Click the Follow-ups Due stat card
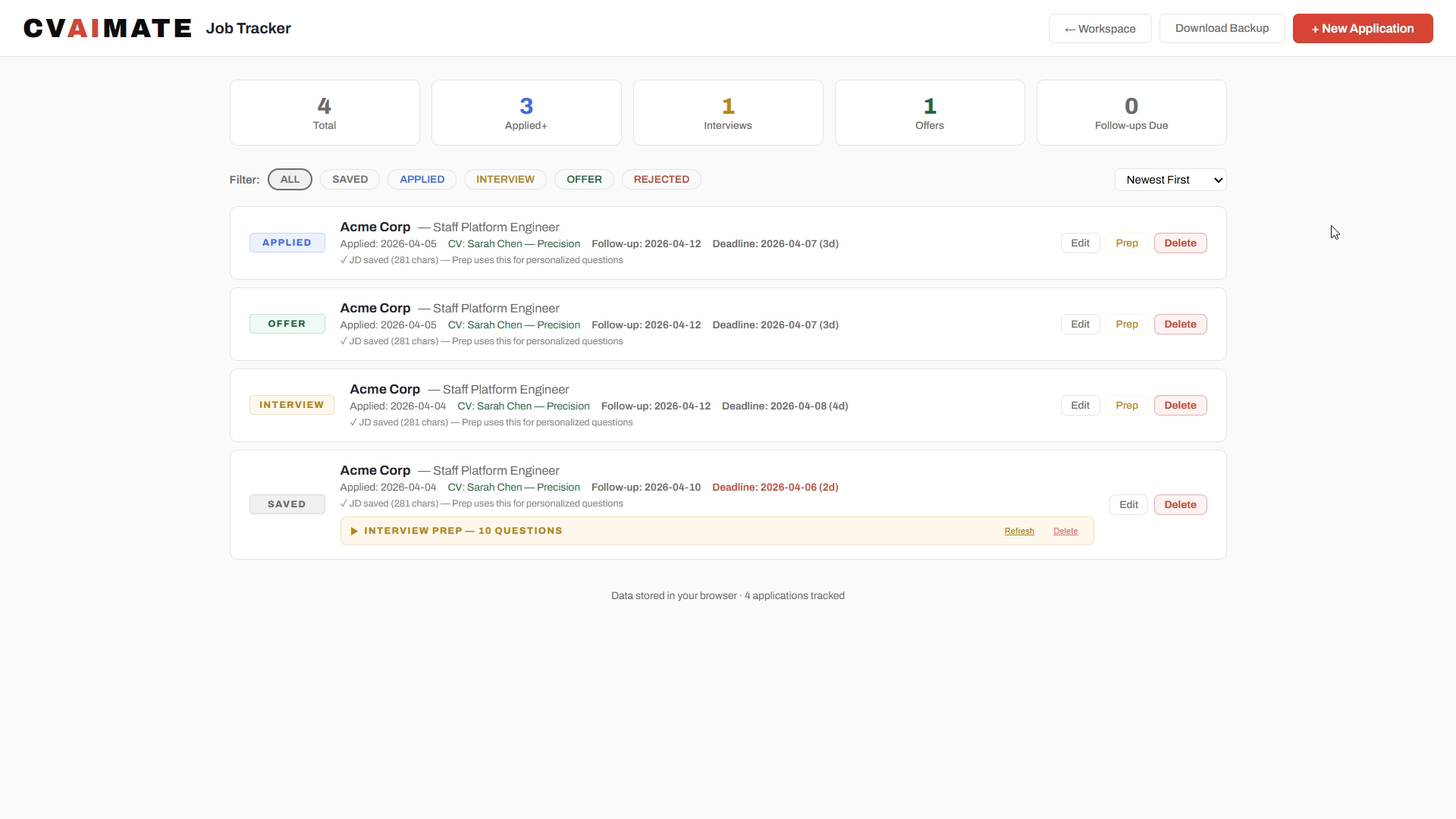The width and height of the screenshot is (1456, 819). pyautogui.click(x=1131, y=113)
